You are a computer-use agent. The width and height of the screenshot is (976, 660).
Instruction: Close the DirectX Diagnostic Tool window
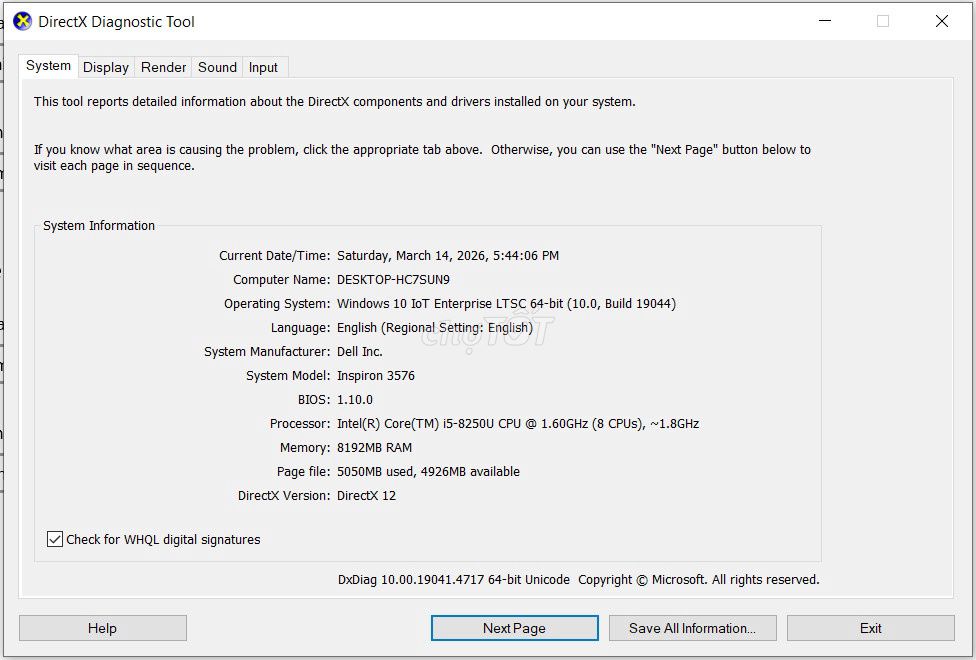942,21
